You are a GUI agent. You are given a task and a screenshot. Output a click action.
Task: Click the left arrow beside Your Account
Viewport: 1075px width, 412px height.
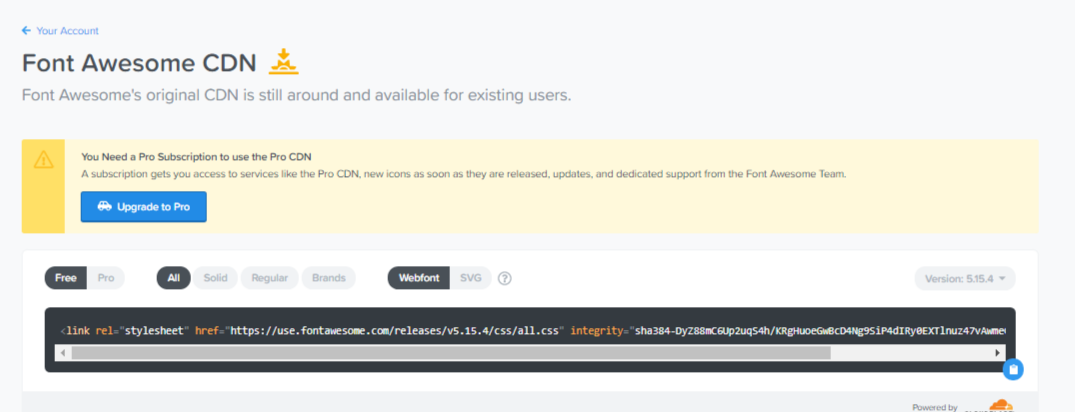coord(26,31)
